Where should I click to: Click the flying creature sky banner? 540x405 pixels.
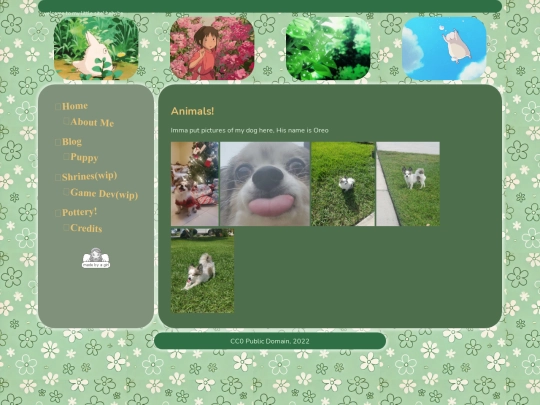(444, 49)
